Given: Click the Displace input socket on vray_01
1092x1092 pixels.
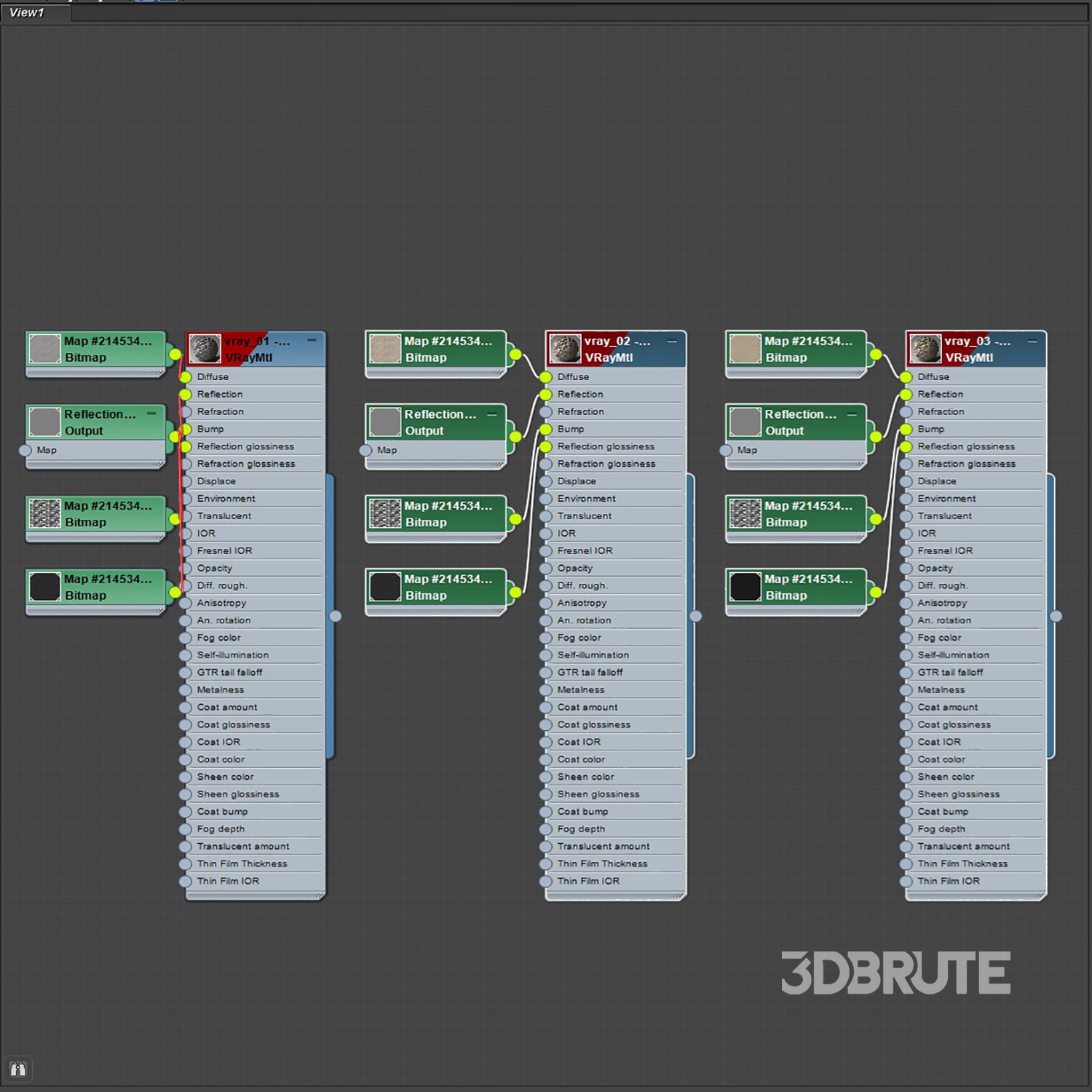Looking at the screenshot, I should click(186, 481).
